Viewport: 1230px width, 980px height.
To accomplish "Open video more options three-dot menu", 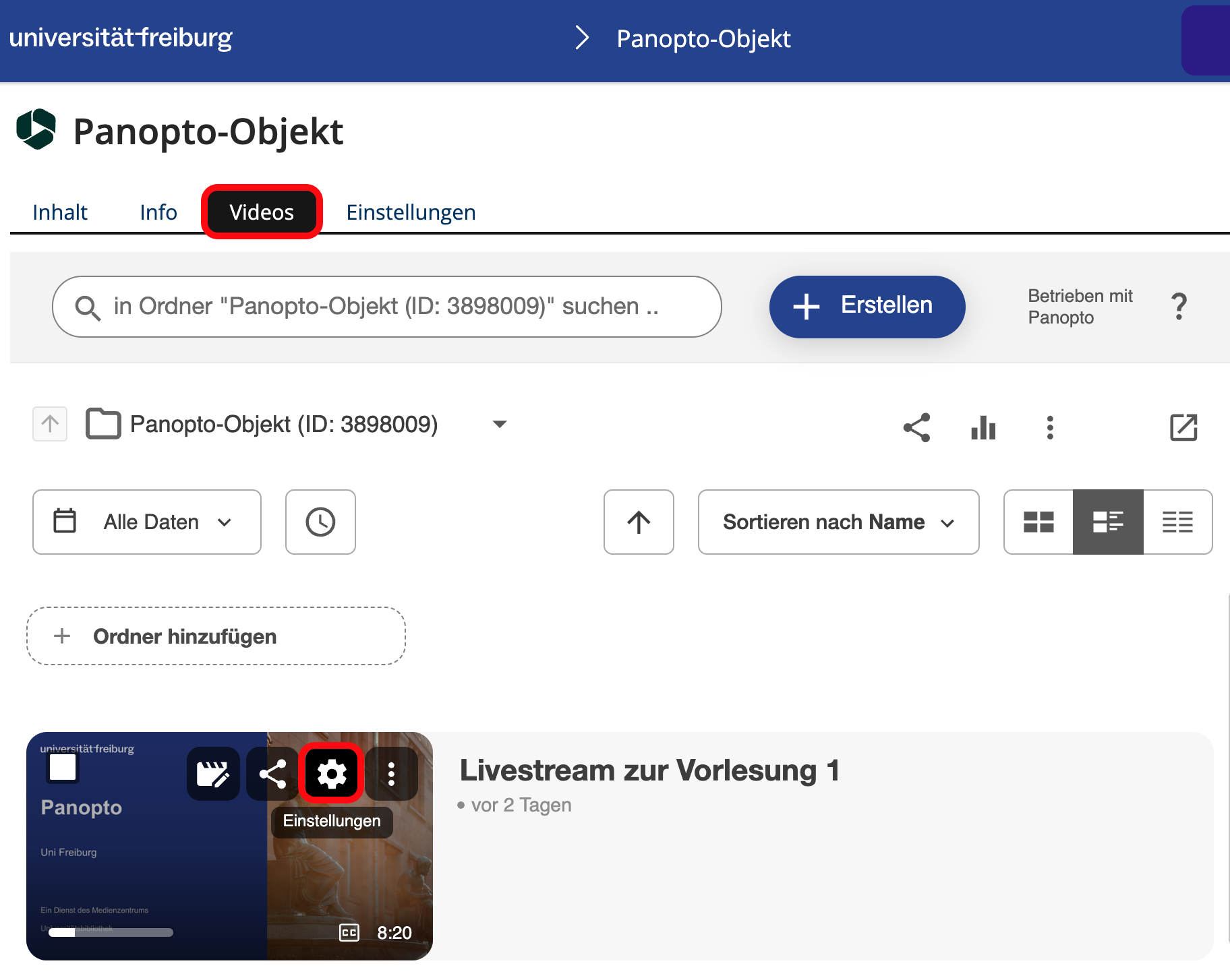I will [x=391, y=774].
